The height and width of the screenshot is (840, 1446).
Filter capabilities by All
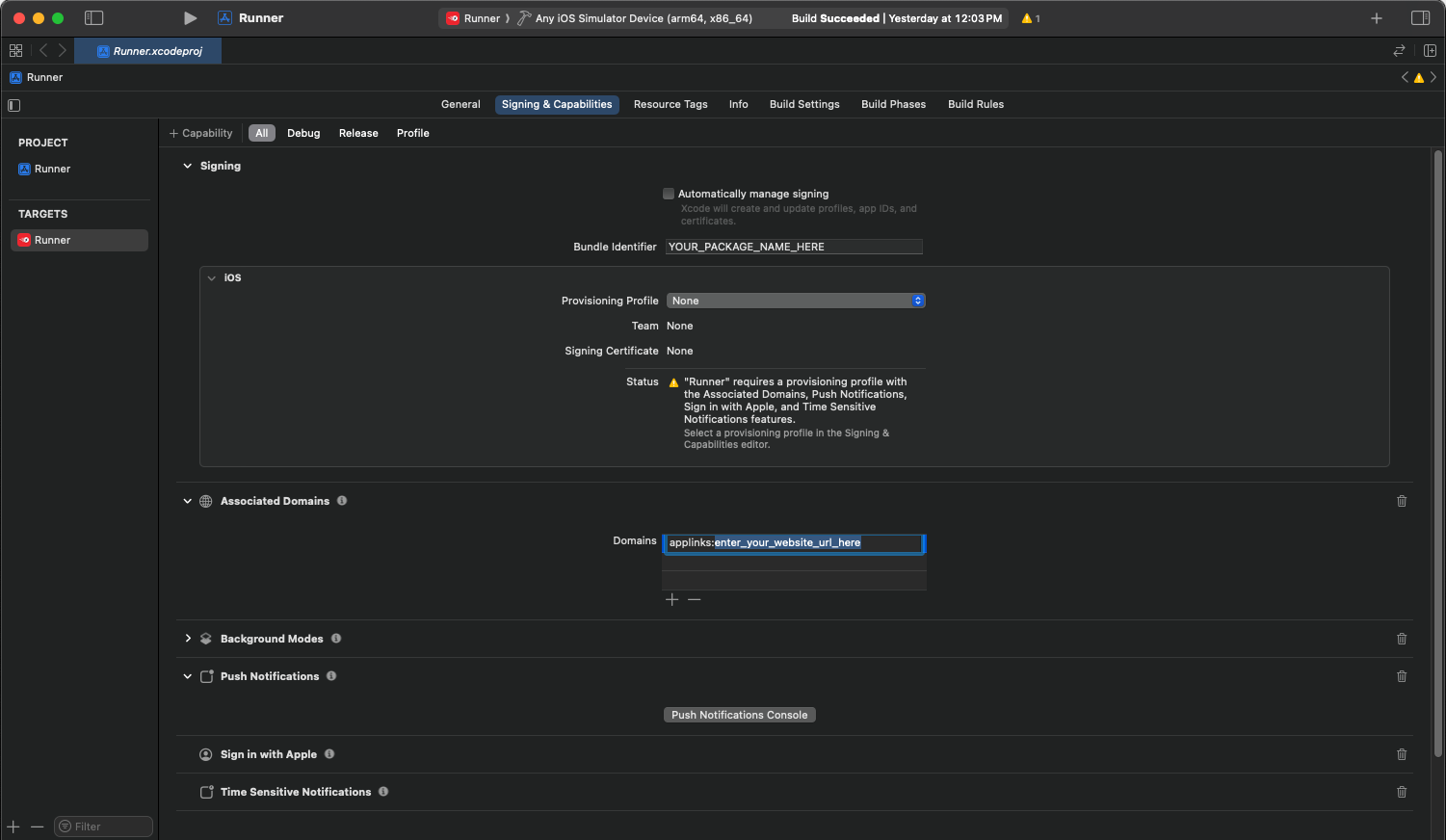coord(262,133)
